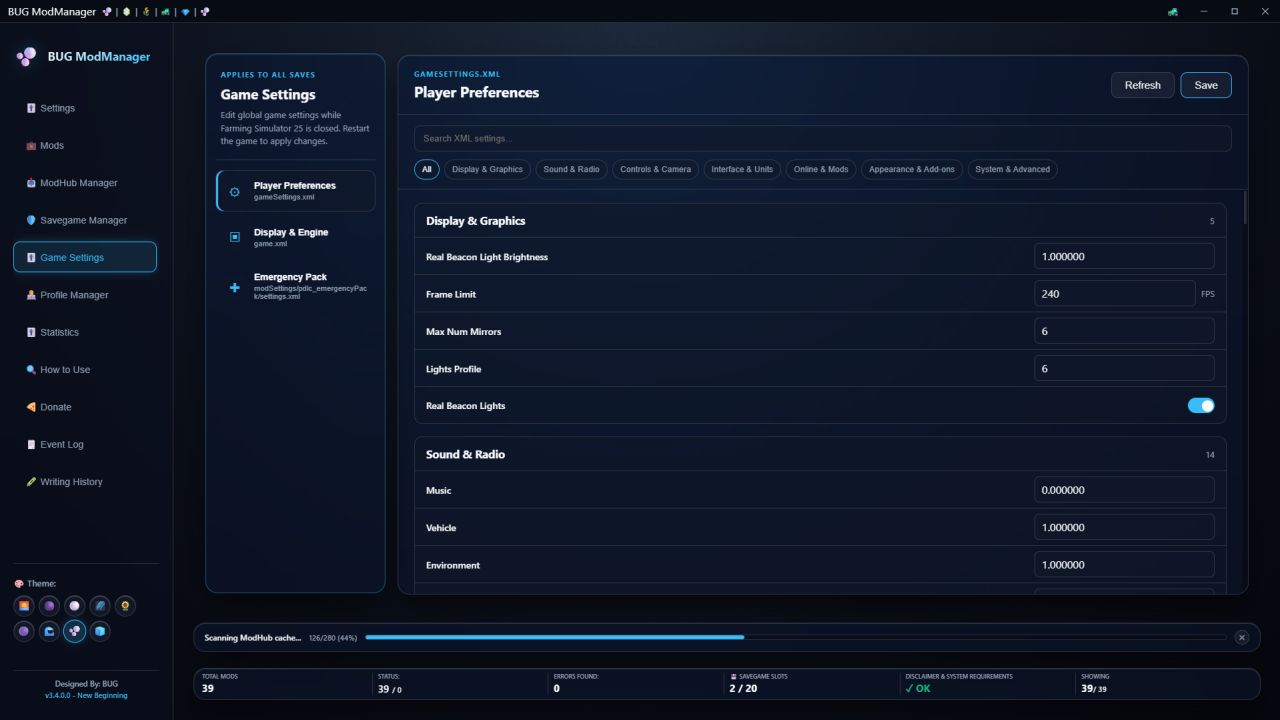1280x720 pixels.
Task: Open the Game Settings sidebar item
Action: pos(85,257)
